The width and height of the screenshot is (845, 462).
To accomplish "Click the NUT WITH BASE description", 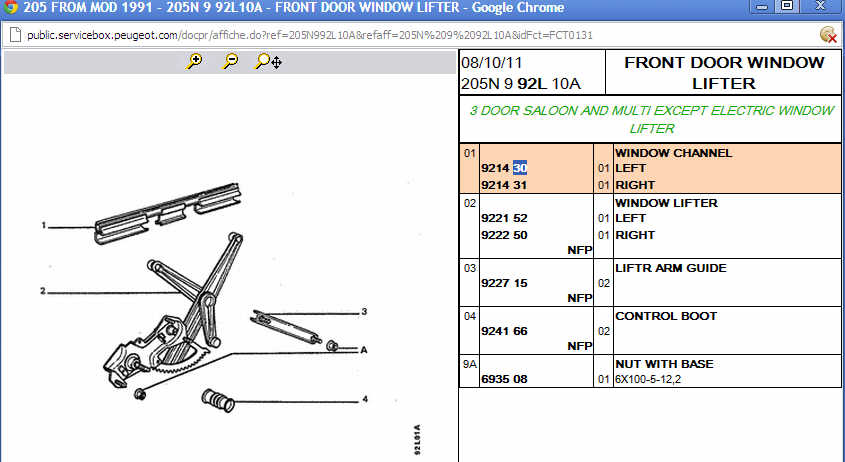I will tap(664, 364).
